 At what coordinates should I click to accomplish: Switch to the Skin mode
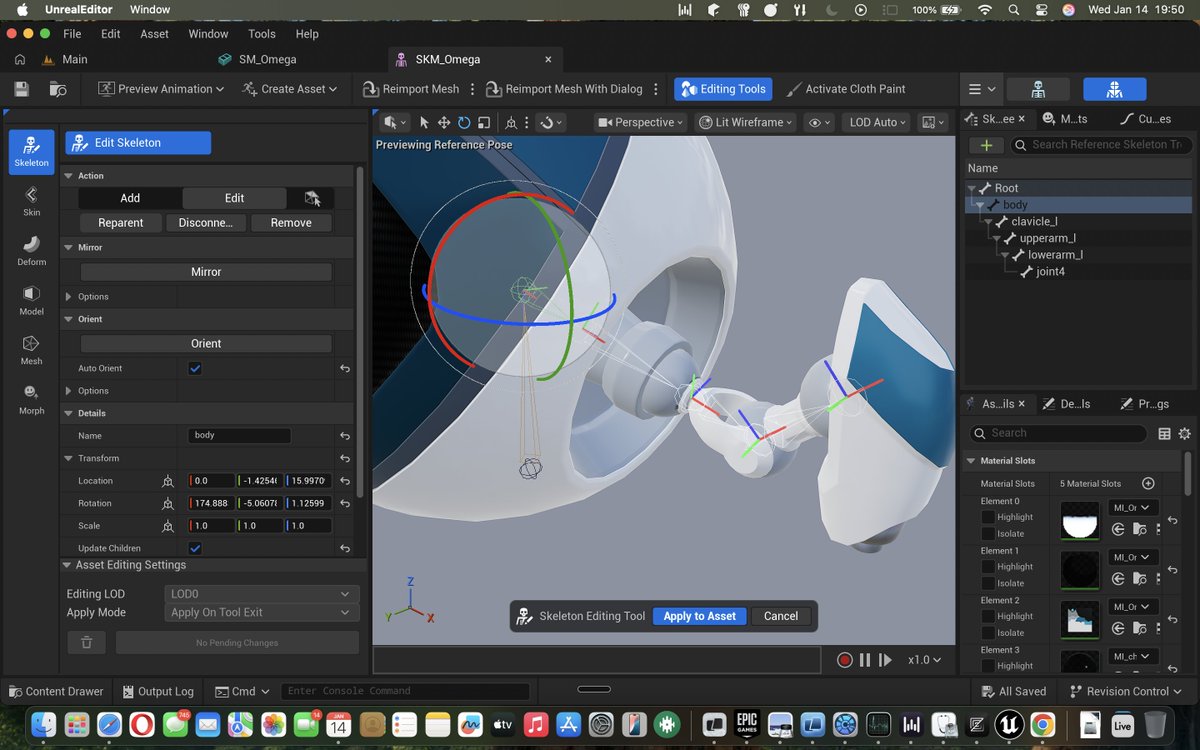(x=31, y=201)
